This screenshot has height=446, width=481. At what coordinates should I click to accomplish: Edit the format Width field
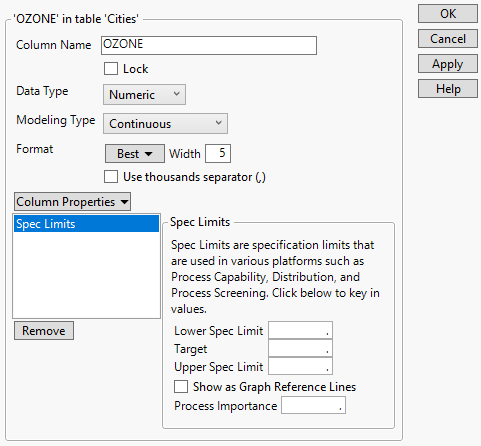[x=218, y=154]
